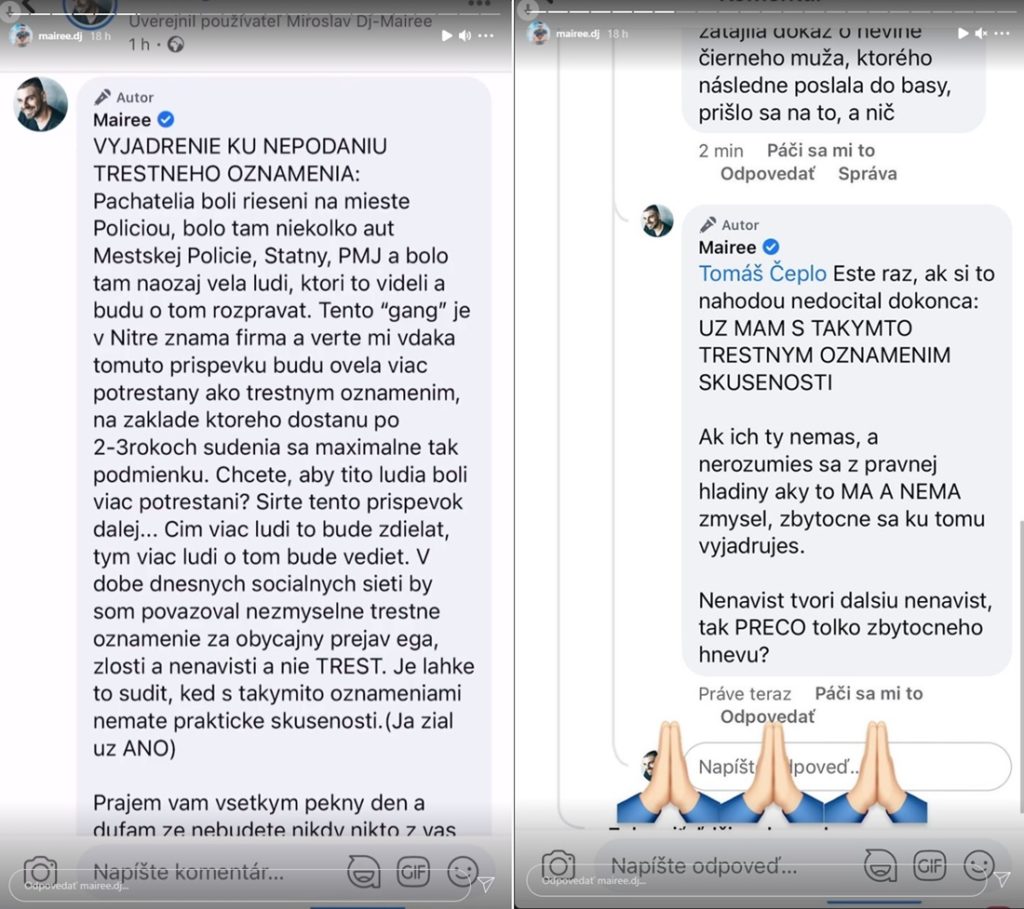
Task: Open mairee.dj profile picture in left header
Action: pyautogui.click(x=21, y=35)
